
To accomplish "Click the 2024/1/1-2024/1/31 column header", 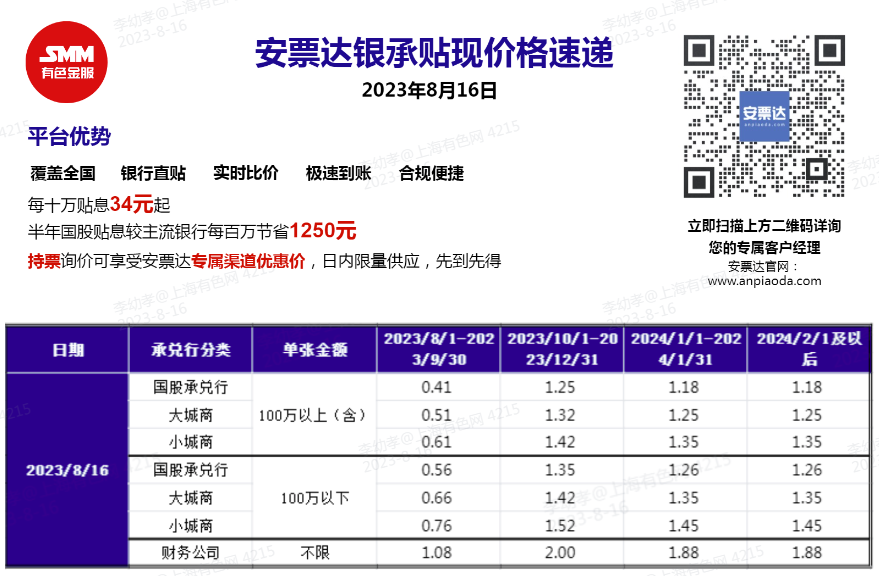I will click(685, 349).
